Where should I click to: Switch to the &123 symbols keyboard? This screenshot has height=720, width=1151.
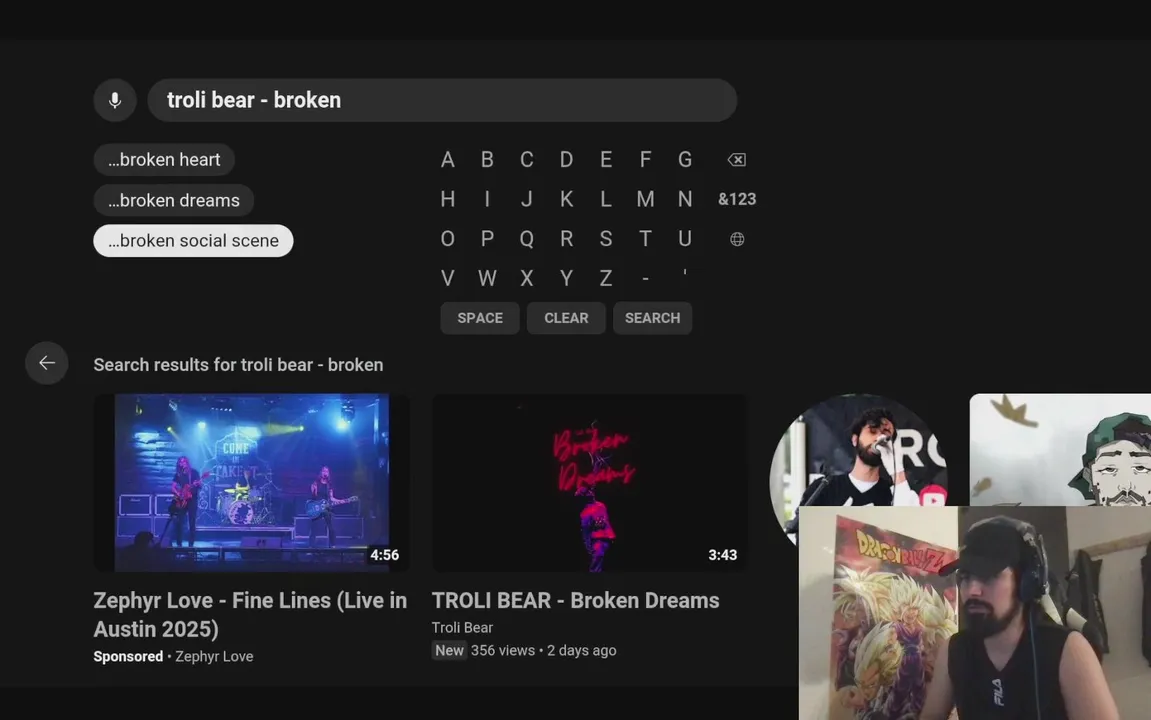coord(736,199)
